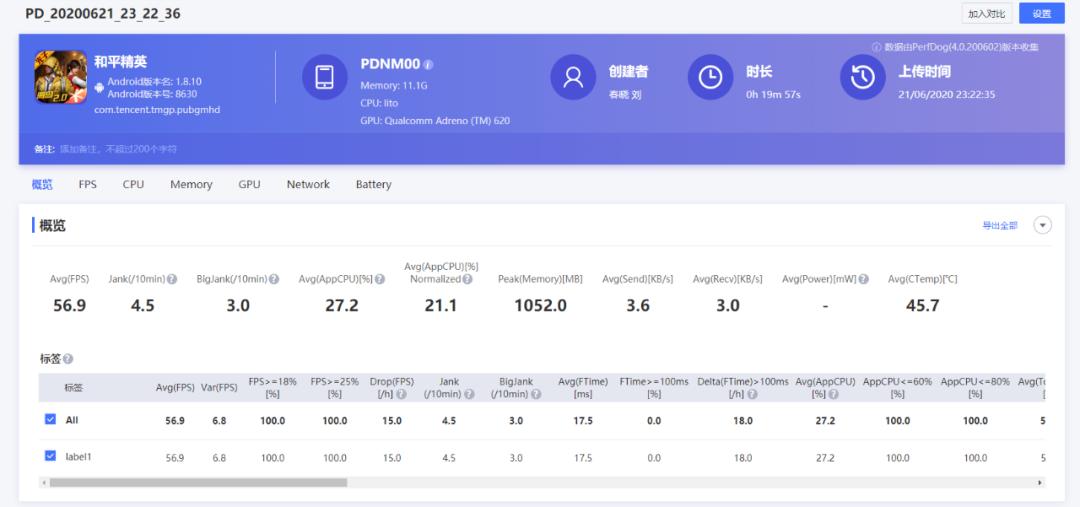The height and width of the screenshot is (507, 1080).
Task: Click the FTime>=100ms column header
Action: coord(654,388)
